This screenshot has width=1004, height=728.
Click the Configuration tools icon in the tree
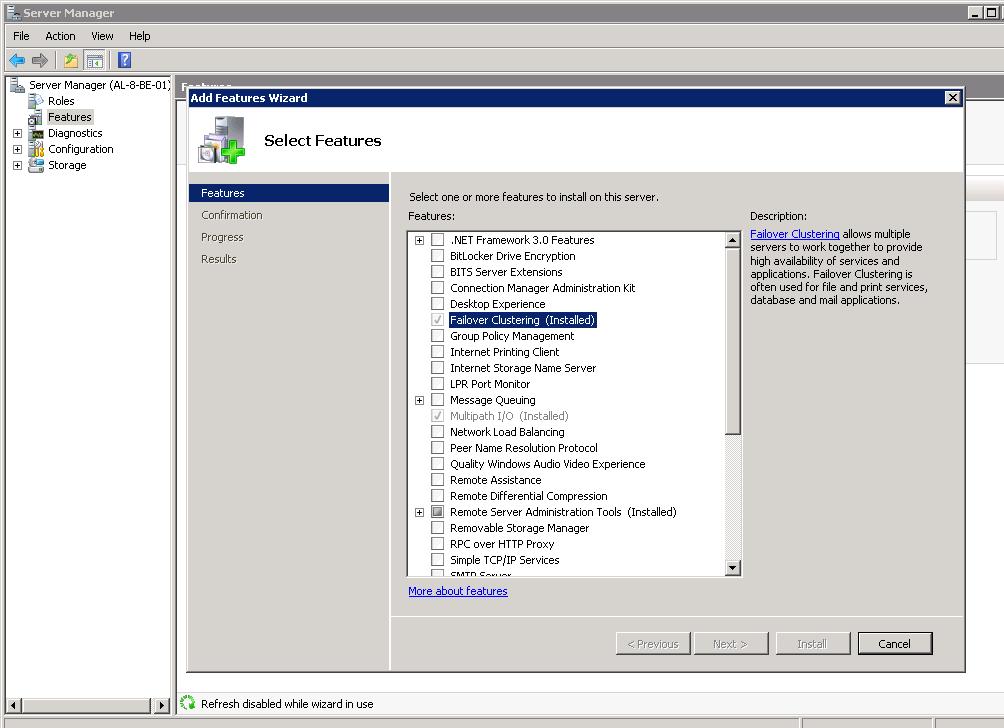(x=37, y=149)
